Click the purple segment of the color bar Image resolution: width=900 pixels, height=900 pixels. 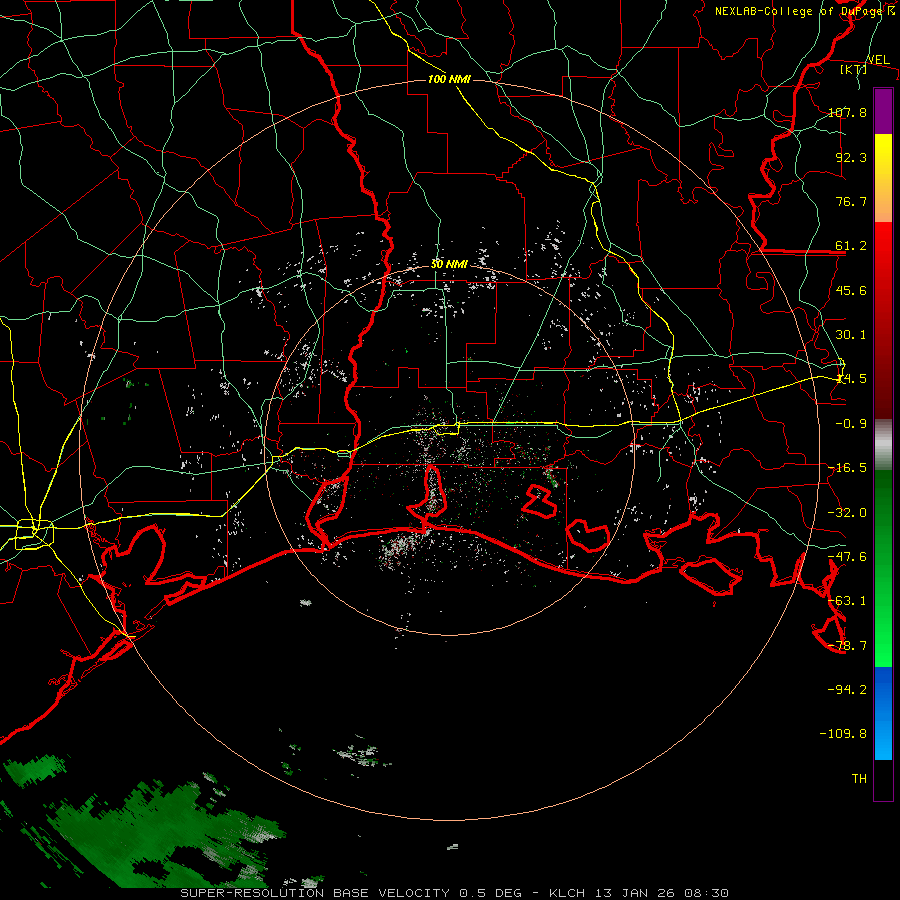(883, 111)
